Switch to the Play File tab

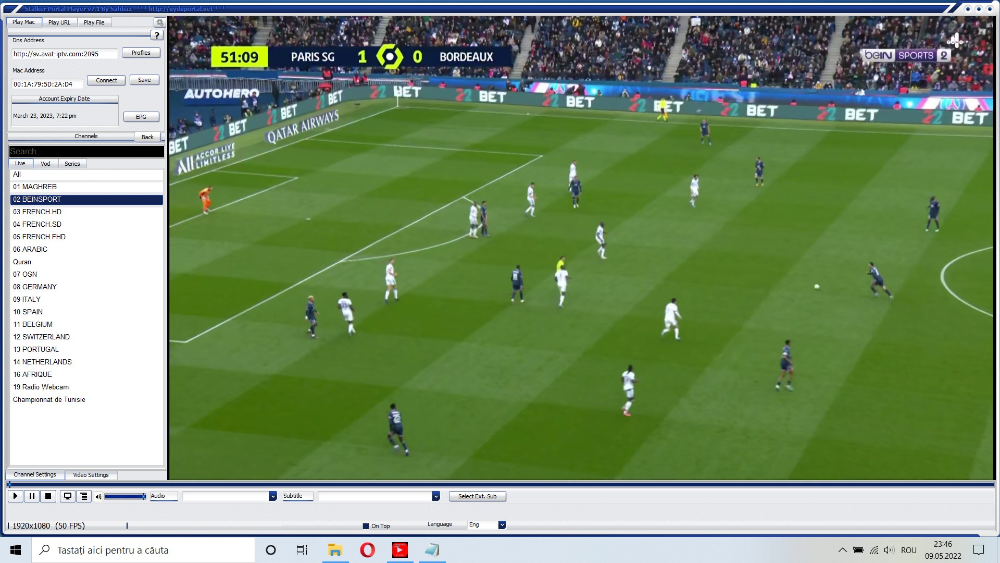[94, 22]
